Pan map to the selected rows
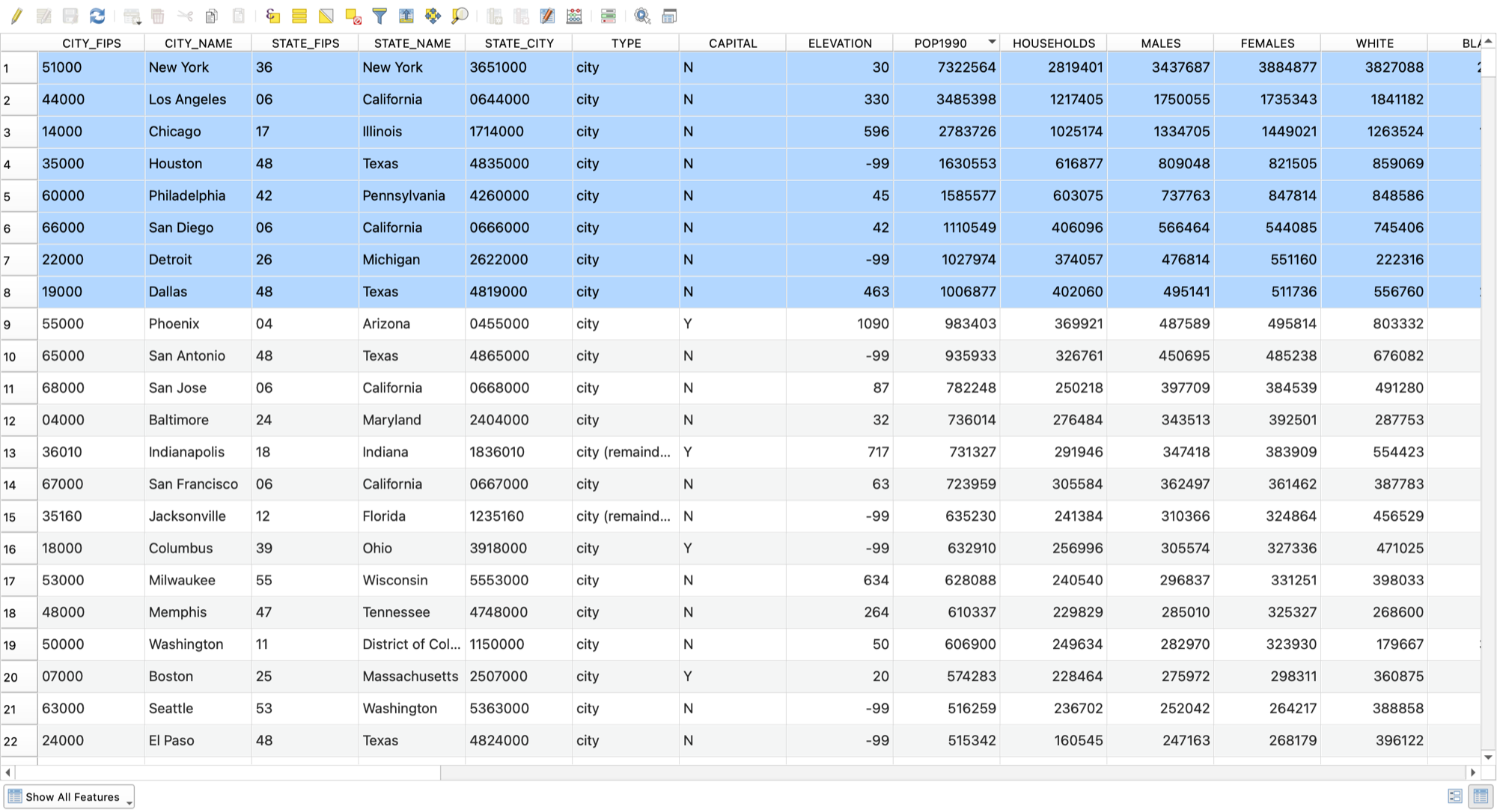1497x812 pixels. coord(433,16)
